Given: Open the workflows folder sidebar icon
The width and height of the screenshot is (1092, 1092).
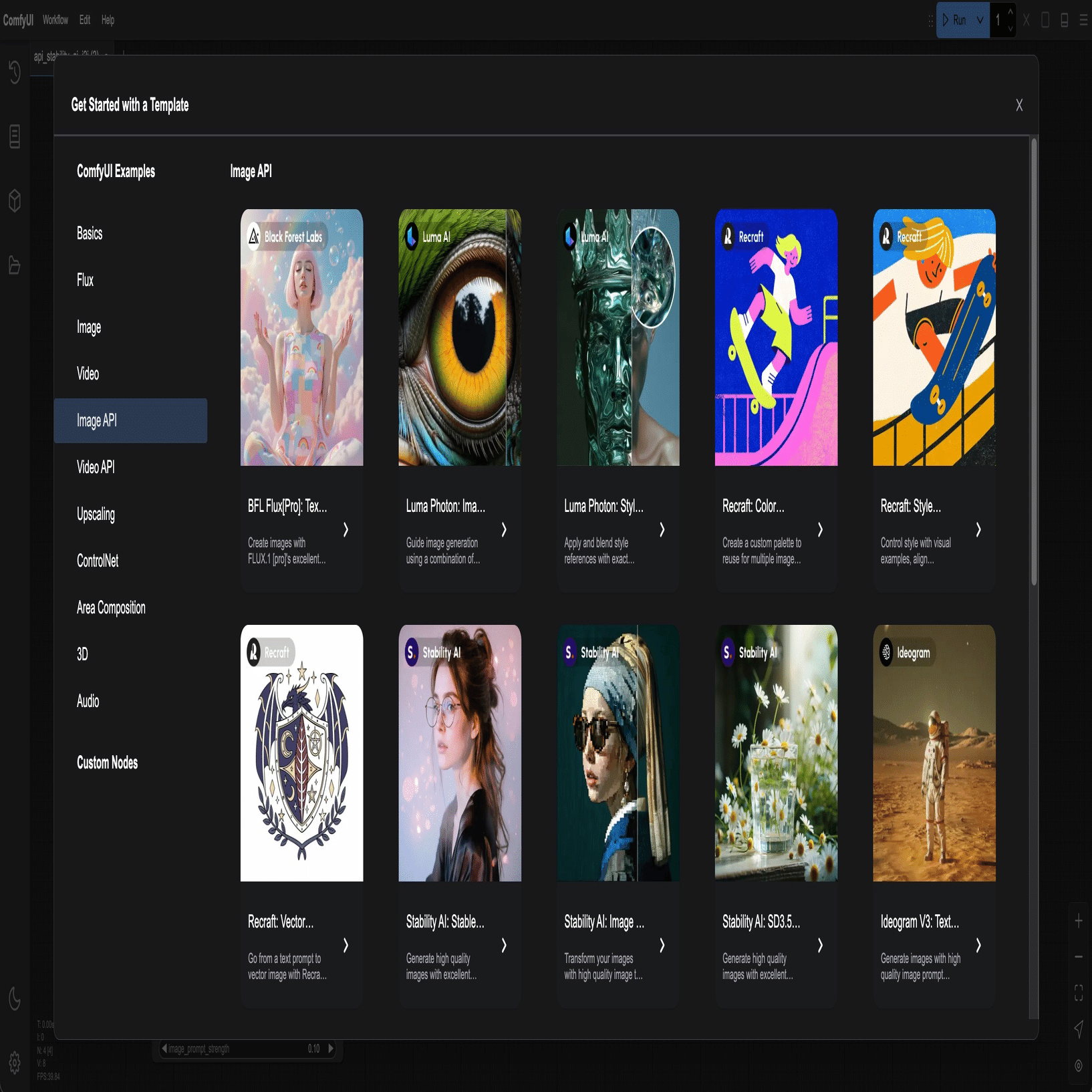Looking at the screenshot, I should pyautogui.click(x=15, y=265).
